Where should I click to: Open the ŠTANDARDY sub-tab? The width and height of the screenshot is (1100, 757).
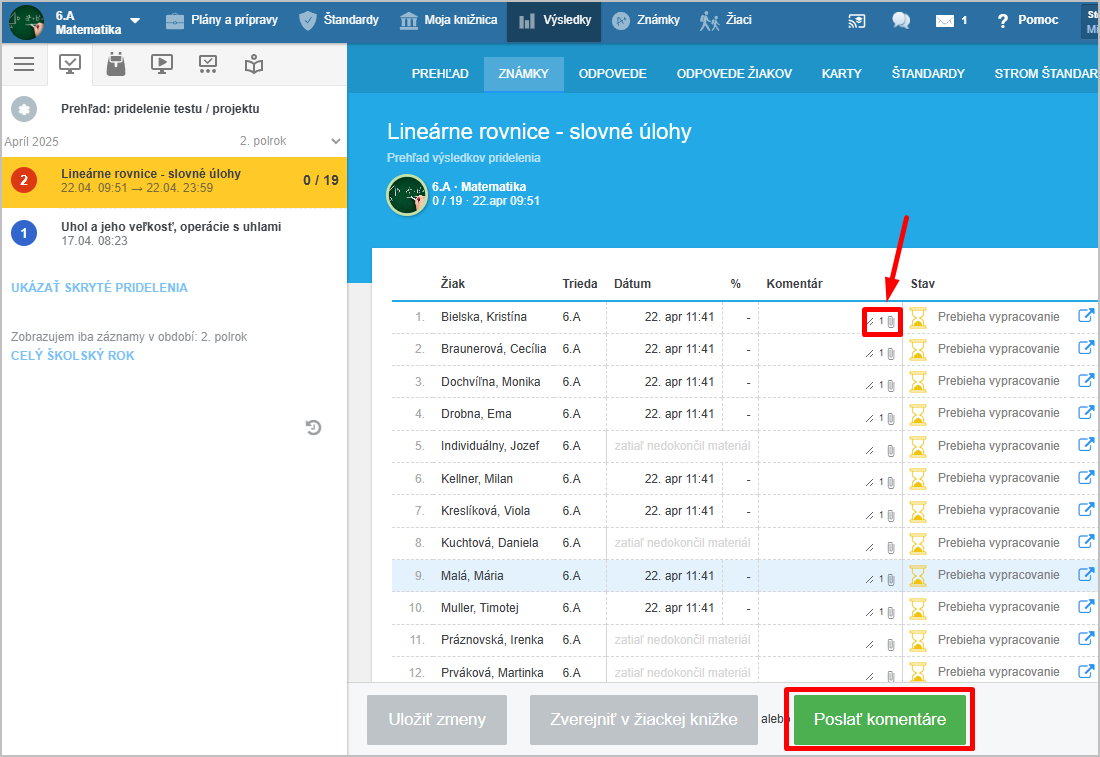tap(927, 74)
